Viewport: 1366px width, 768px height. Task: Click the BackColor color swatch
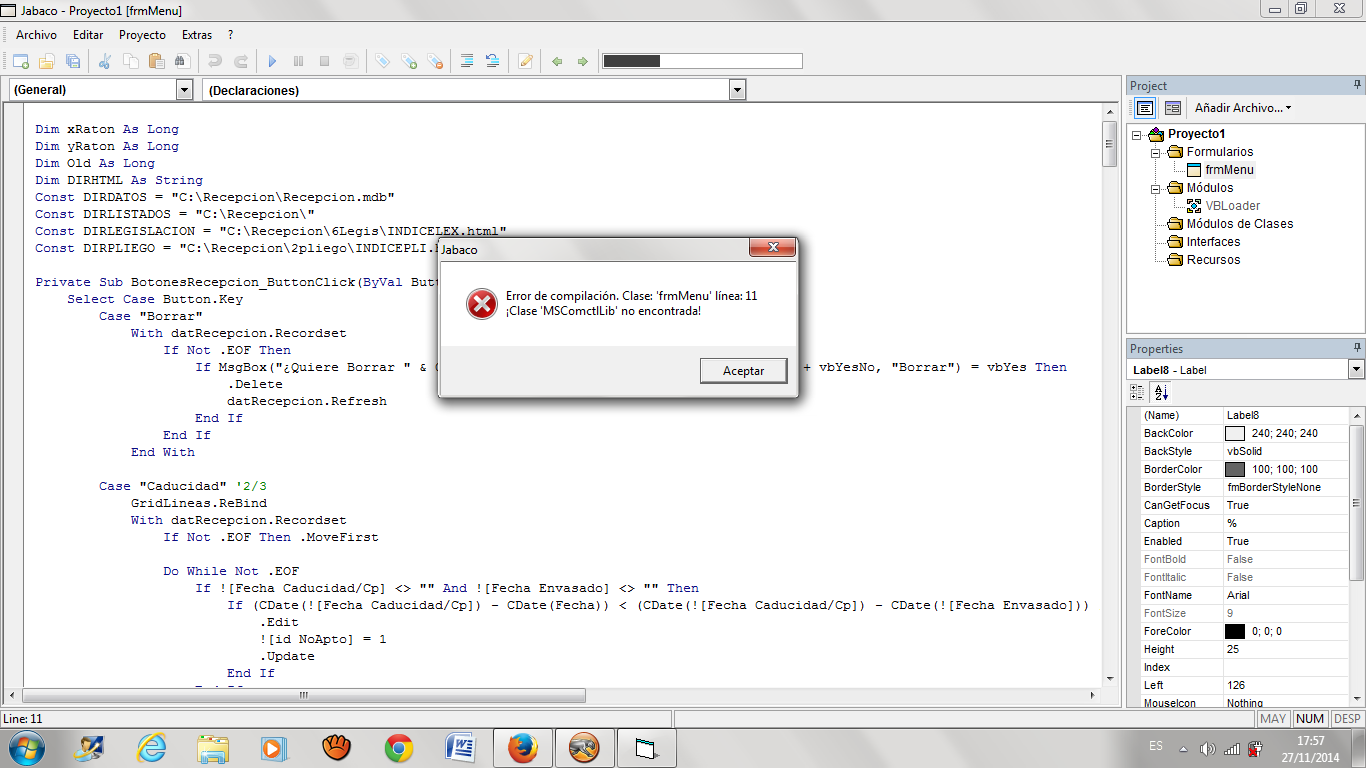(x=1235, y=433)
